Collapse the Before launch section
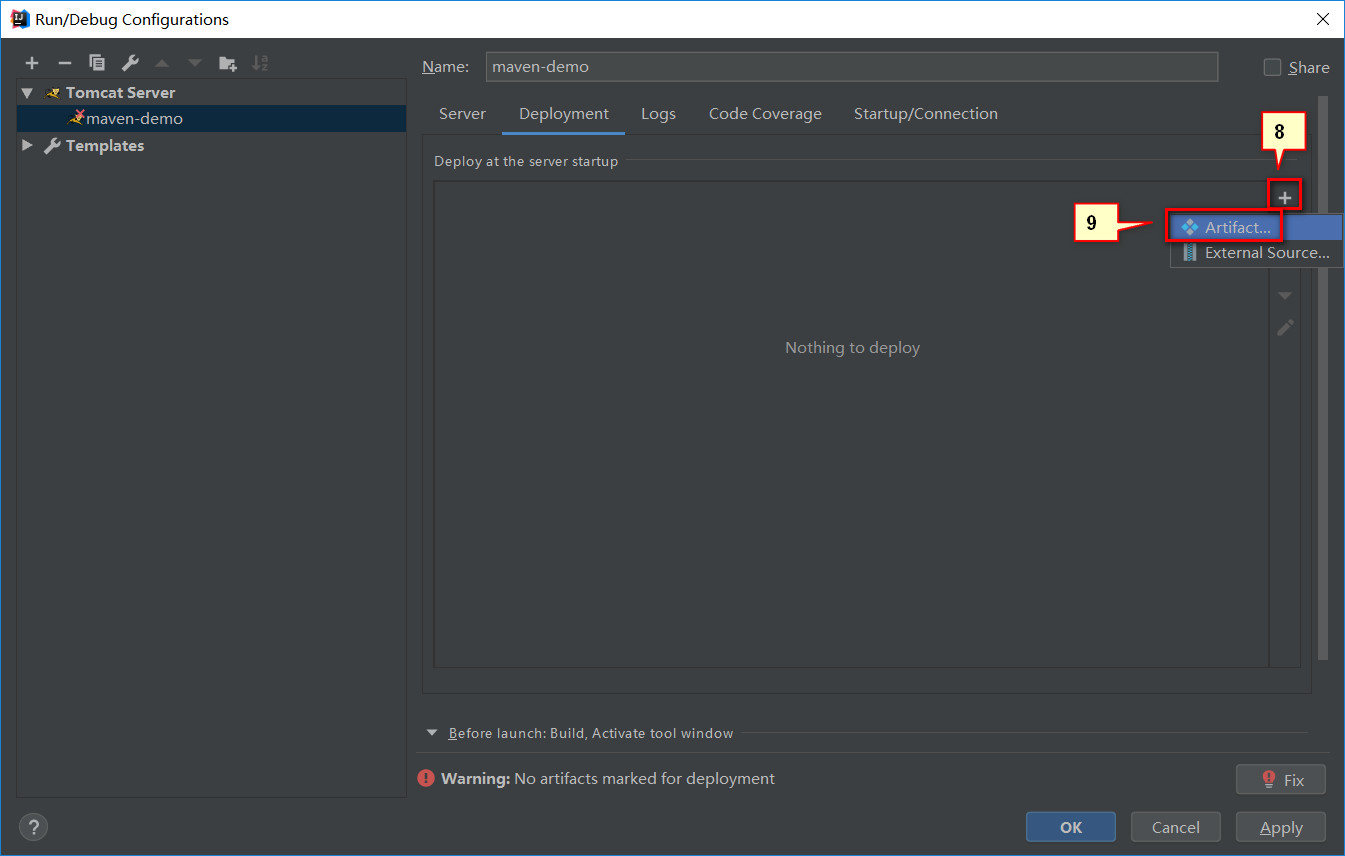The image size is (1345, 856). (x=432, y=733)
